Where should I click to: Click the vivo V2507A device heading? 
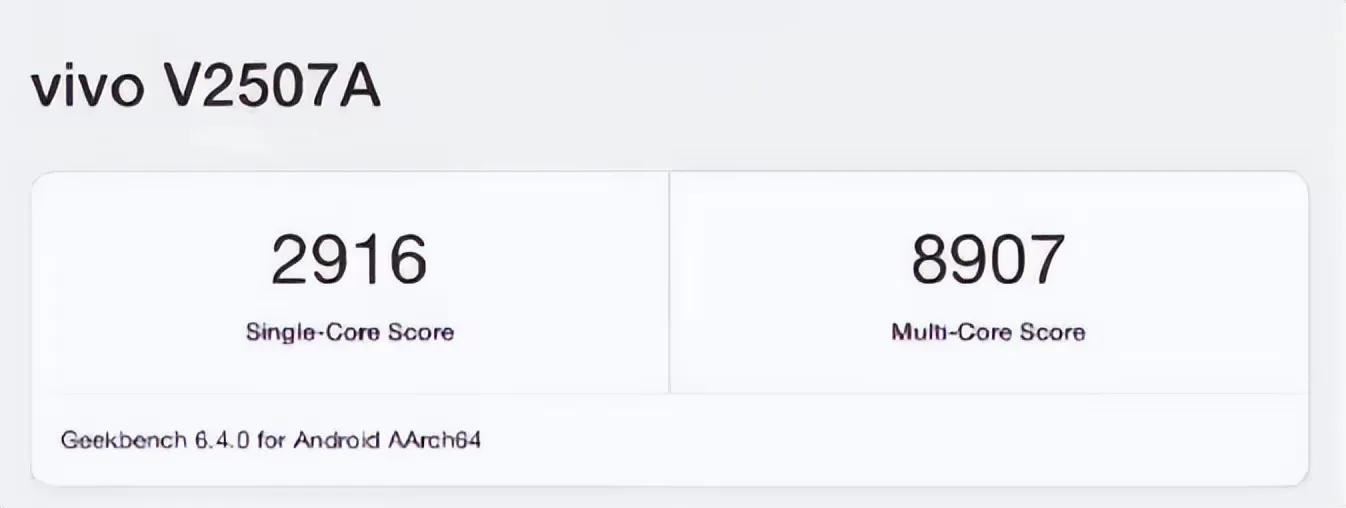click(x=206, y=88)
